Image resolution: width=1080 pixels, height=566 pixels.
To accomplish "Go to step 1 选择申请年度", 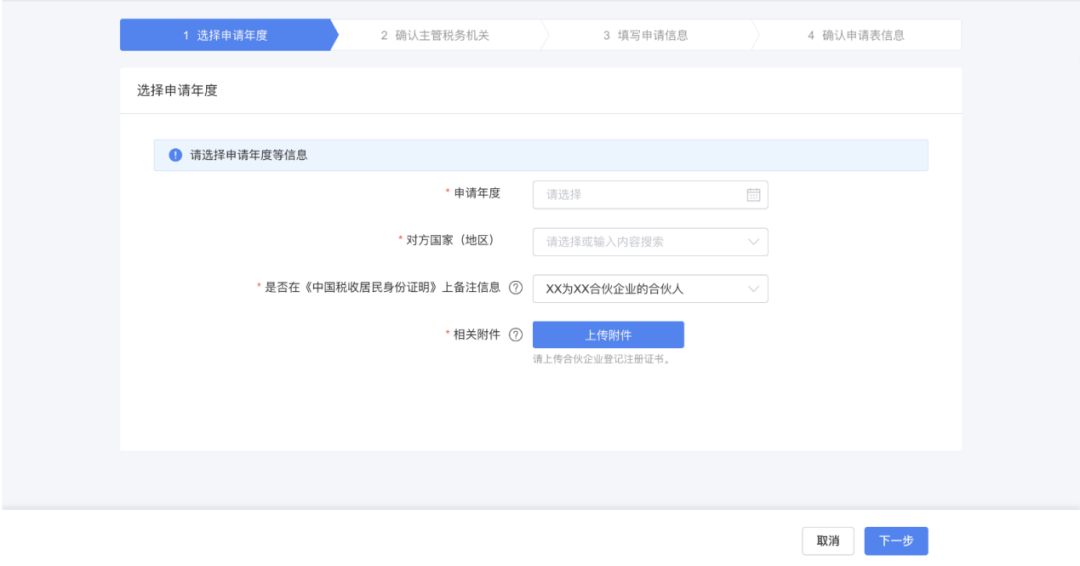I will tap(225, 35).
